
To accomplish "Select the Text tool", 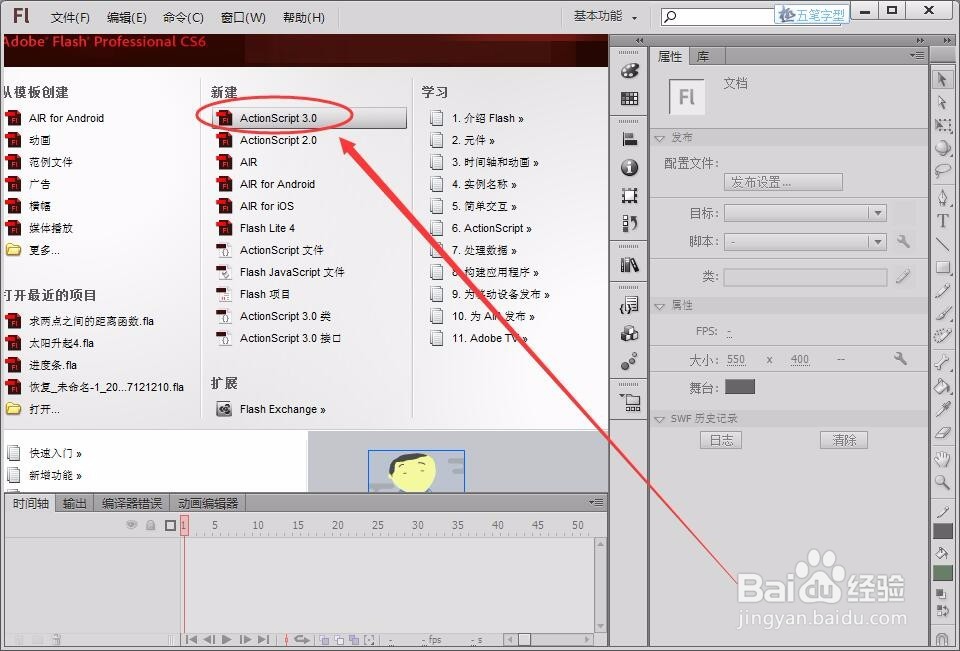I will pos(942,221).
